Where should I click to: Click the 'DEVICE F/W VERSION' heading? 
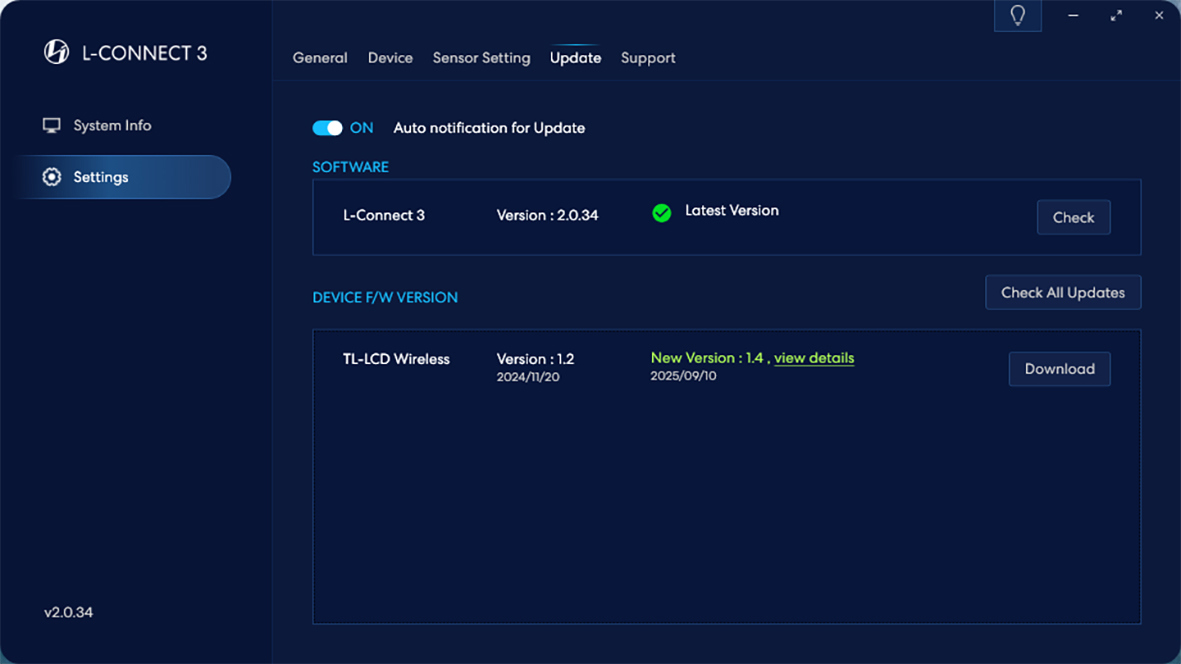click(385, 297)
